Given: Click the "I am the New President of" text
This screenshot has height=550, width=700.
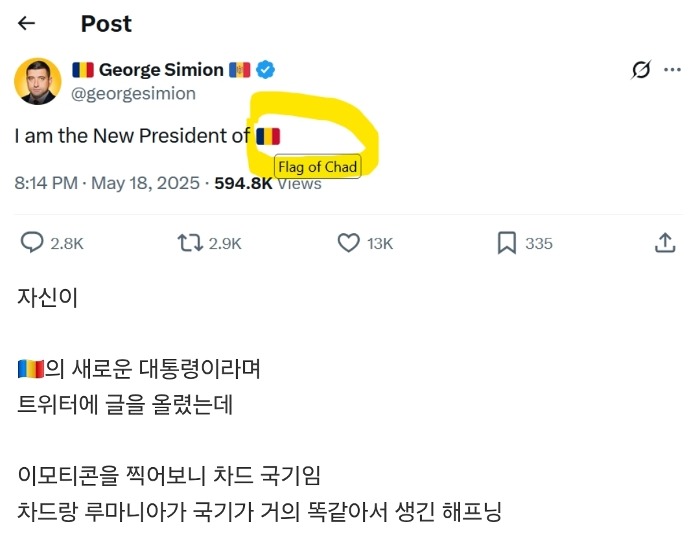Looking at the screenshot, I should 132,136.
